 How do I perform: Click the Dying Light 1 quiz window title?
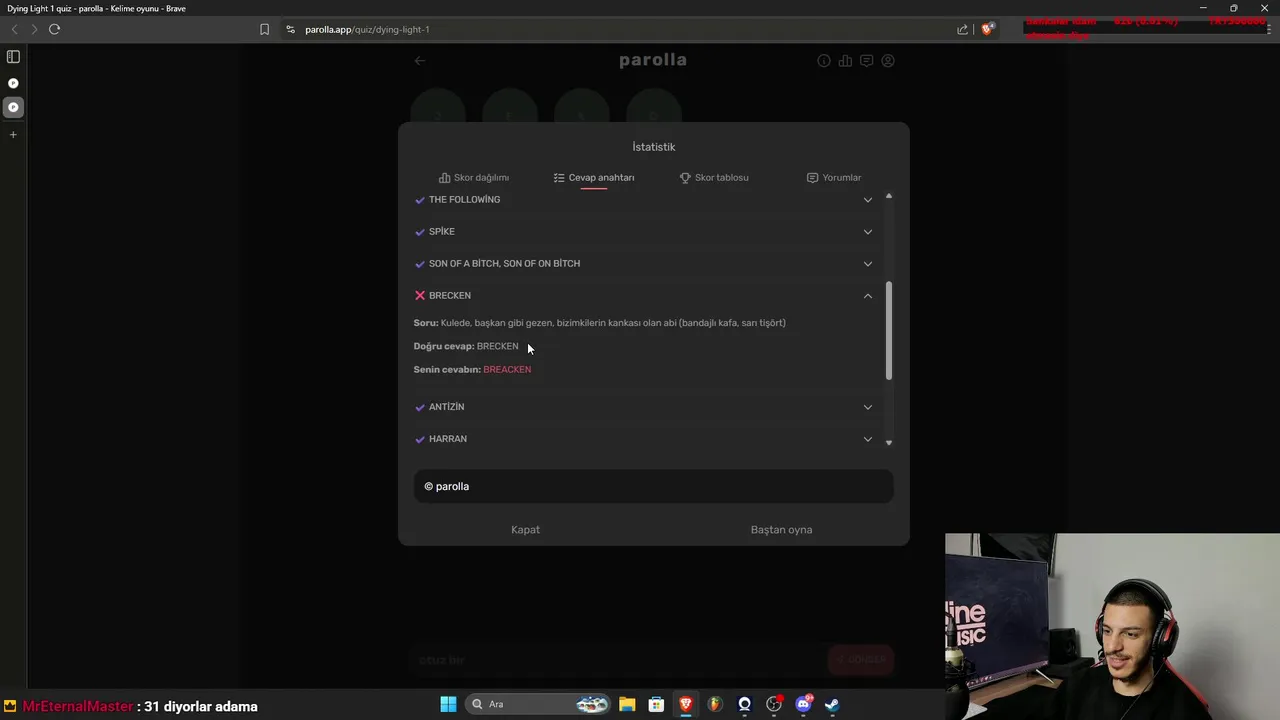[96, 8]
